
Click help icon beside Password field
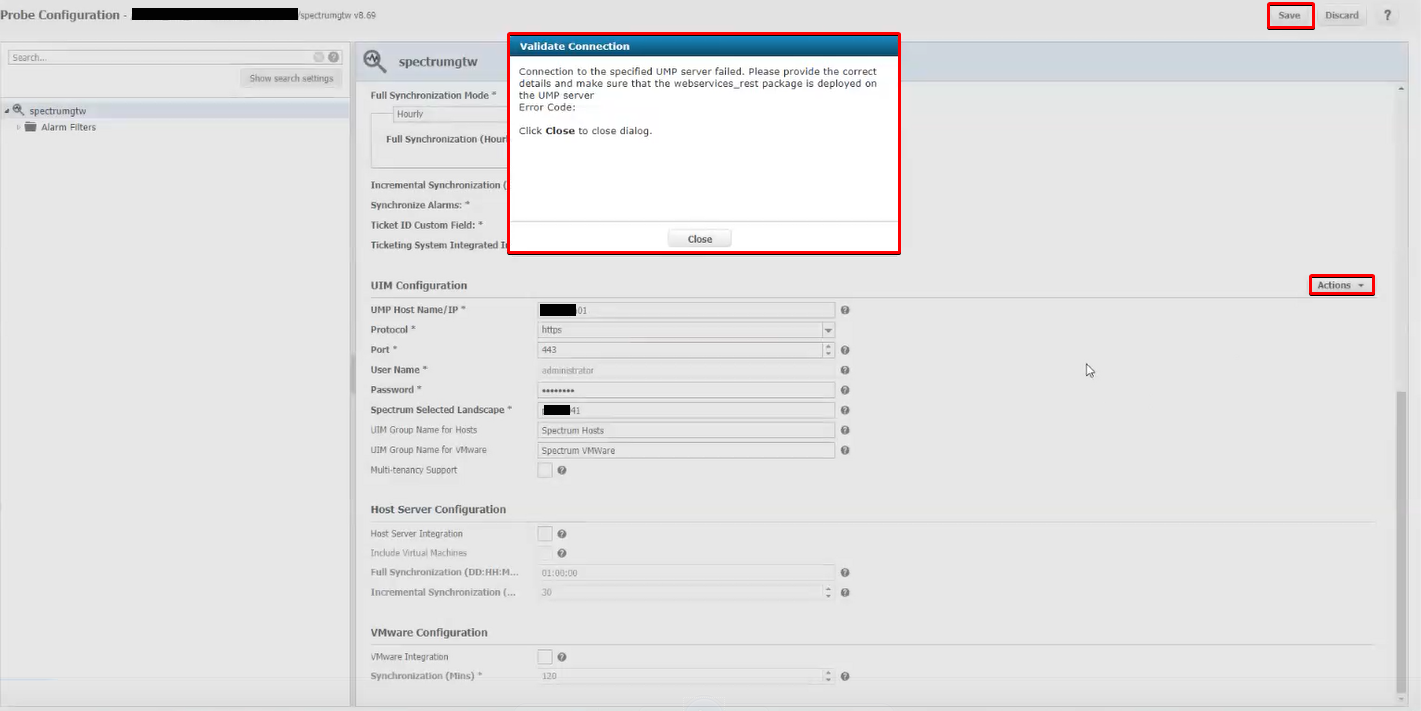click(845, 391)
